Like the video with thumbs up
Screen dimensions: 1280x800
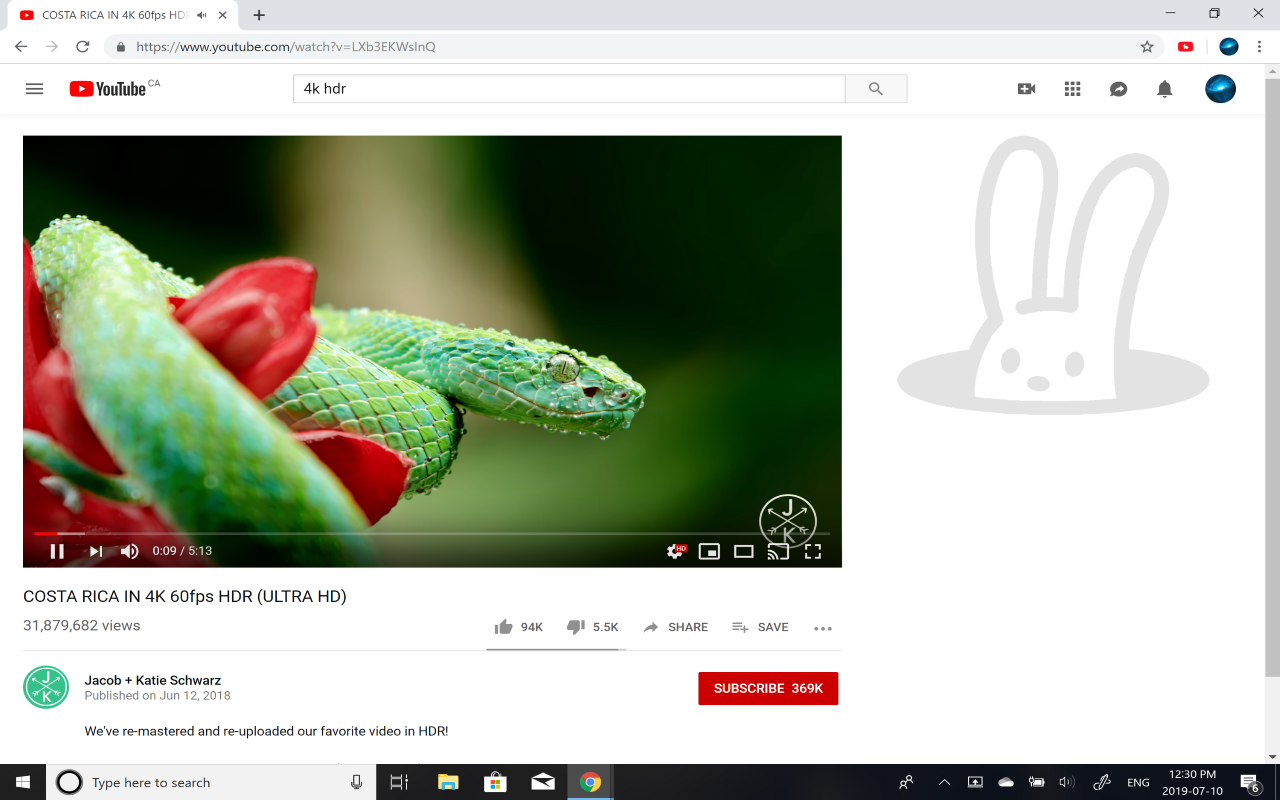[x=504, y=626]
